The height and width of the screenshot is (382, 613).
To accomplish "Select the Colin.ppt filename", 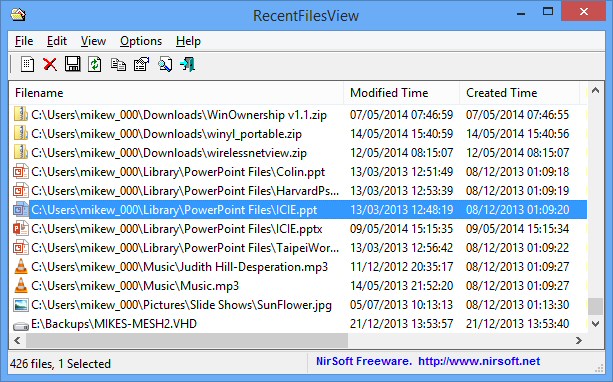I will [x=178, y=172].
